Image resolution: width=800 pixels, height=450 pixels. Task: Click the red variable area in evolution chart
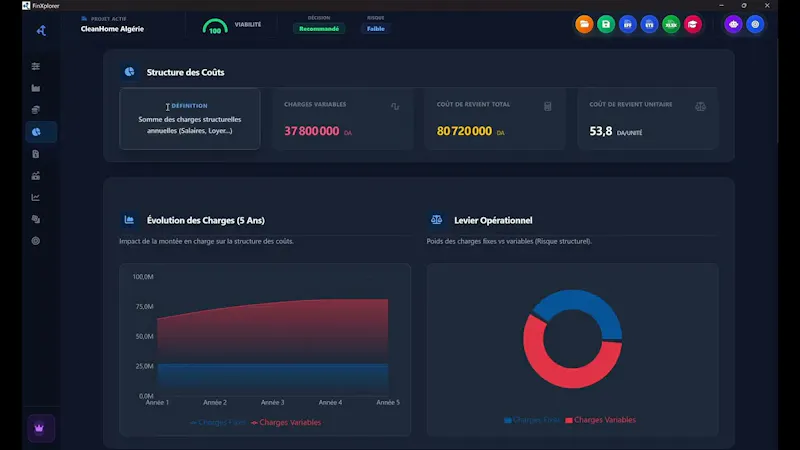pos(272,332)
